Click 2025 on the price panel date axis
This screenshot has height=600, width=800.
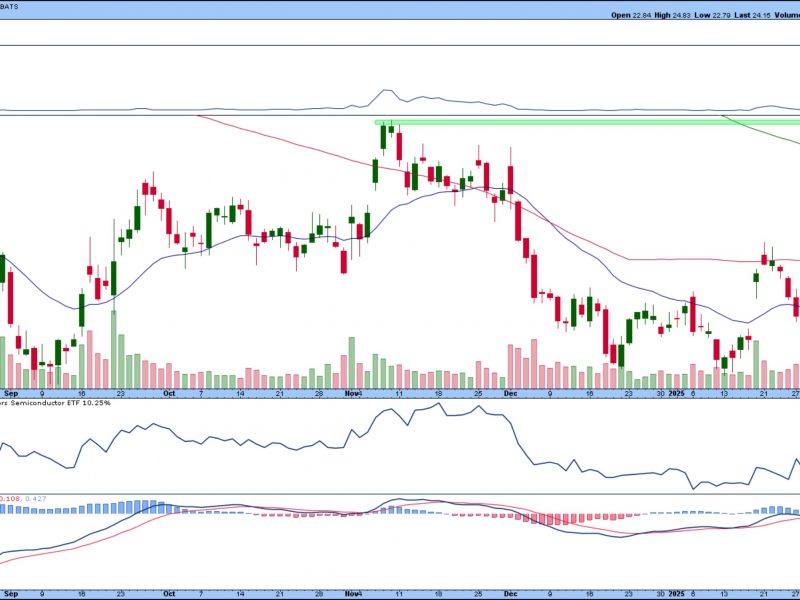pos(677,393)
